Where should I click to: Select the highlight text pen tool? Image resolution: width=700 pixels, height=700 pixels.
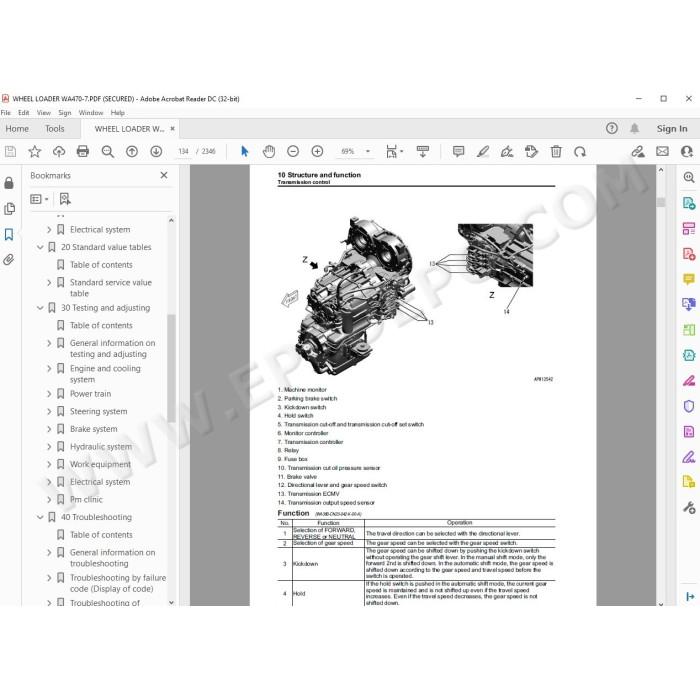pyautogui.click(x=483, y=152)
